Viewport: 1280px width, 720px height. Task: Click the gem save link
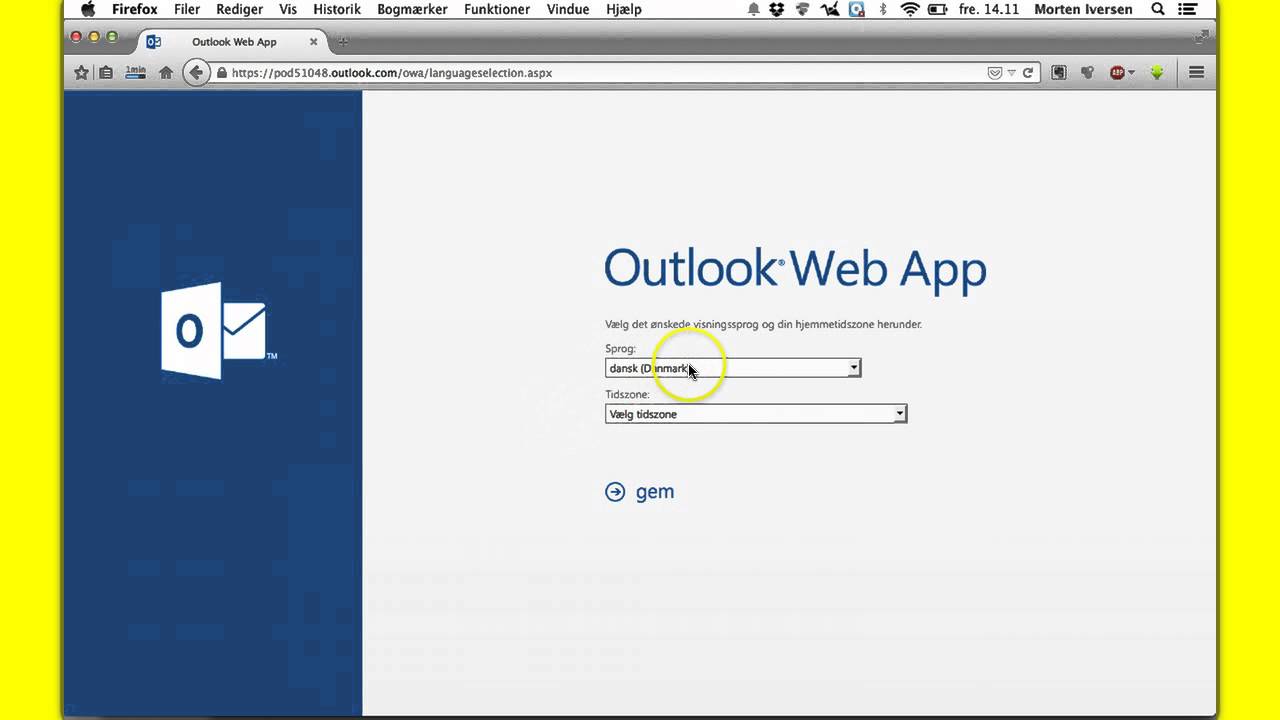coord(655,492)
